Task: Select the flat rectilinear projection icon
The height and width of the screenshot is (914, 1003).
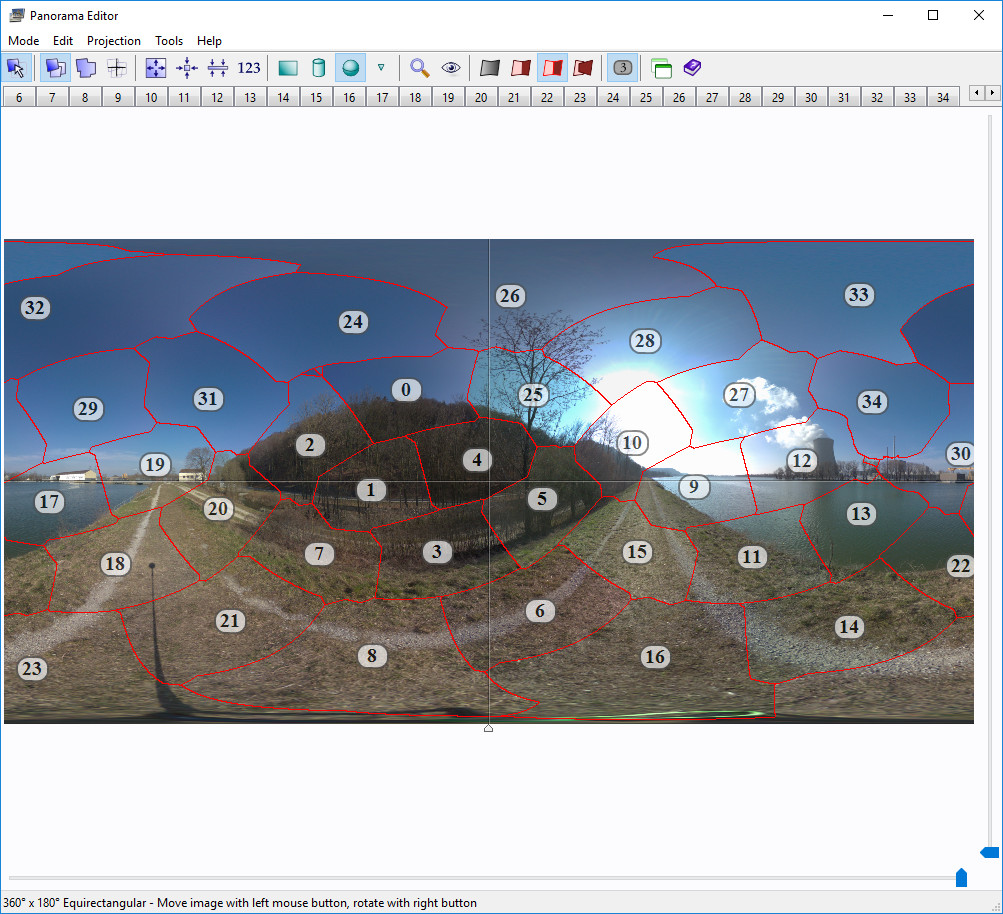Action: [x=288, y=68]
